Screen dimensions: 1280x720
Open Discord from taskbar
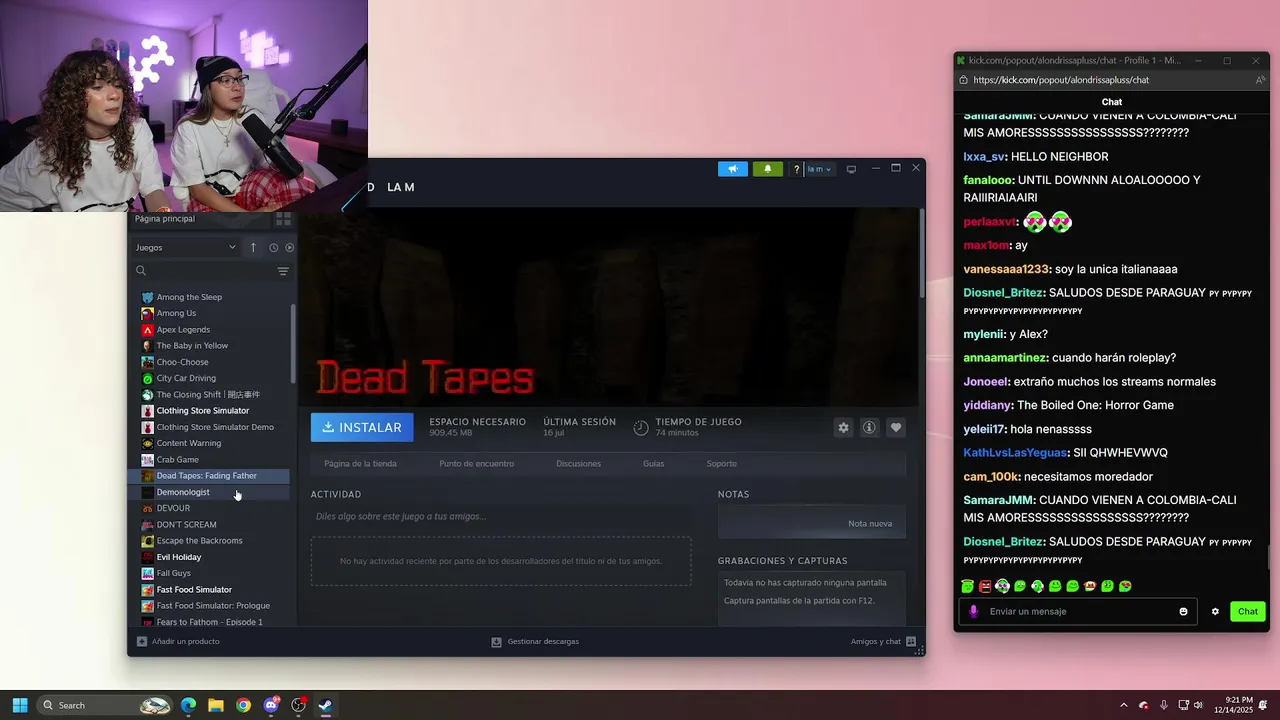click(x=271, y=705)
